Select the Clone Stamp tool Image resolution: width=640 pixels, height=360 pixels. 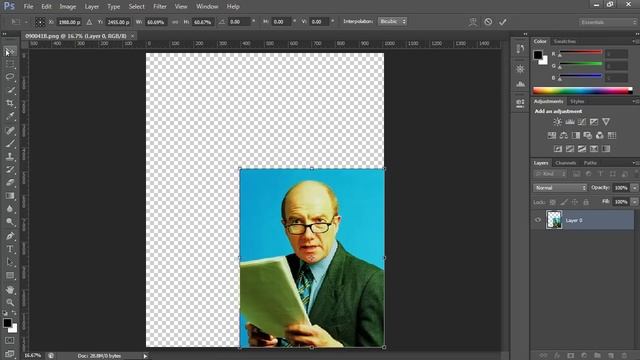(x=10, y=156)
